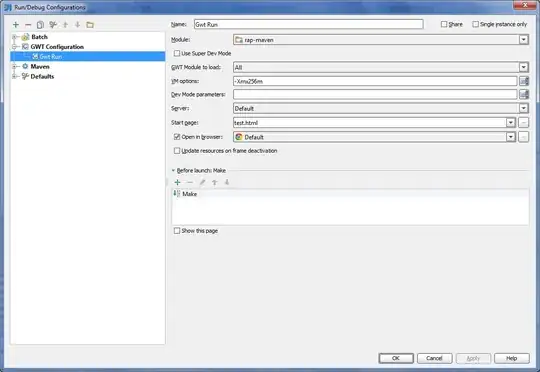Open edit defaults wrench icon
The width and height of the screenshot is (540, 372).
[x=53, y=24]
